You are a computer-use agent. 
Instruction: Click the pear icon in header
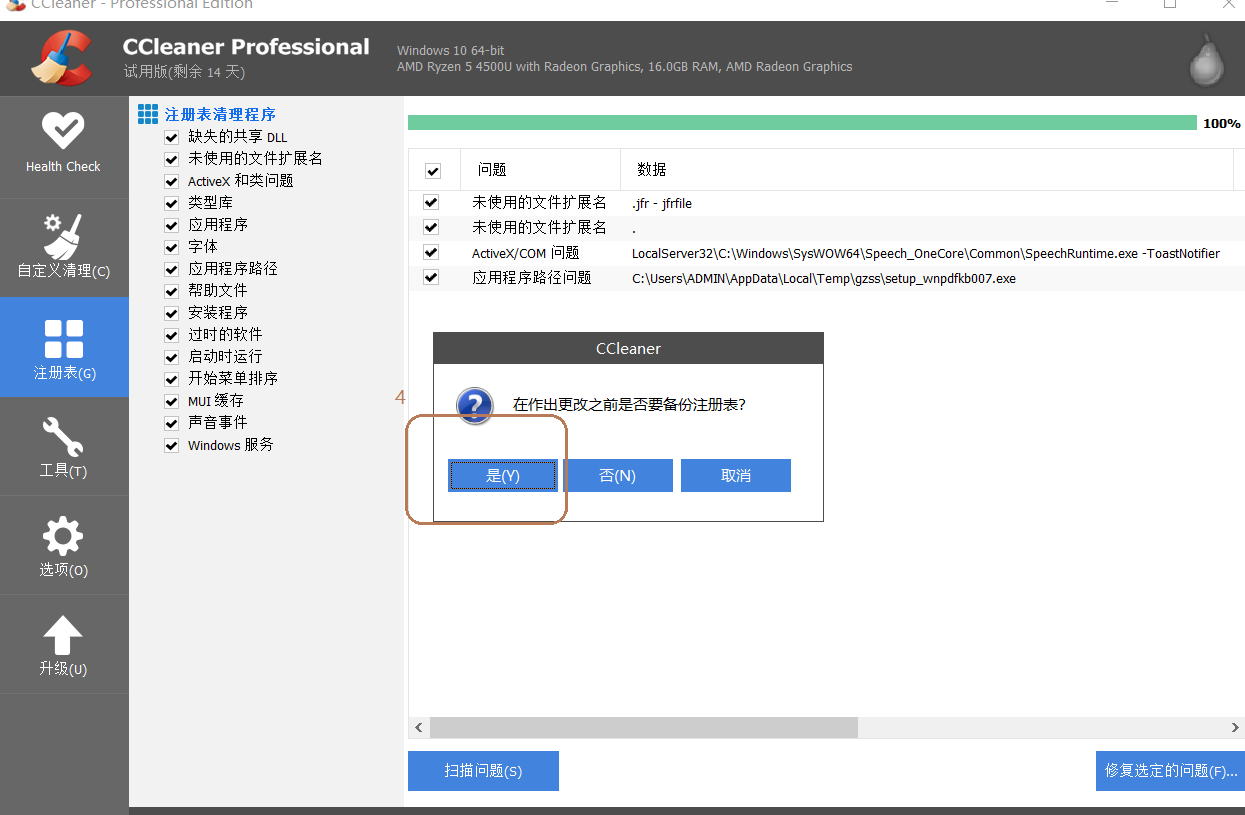tap(1206, 60)
